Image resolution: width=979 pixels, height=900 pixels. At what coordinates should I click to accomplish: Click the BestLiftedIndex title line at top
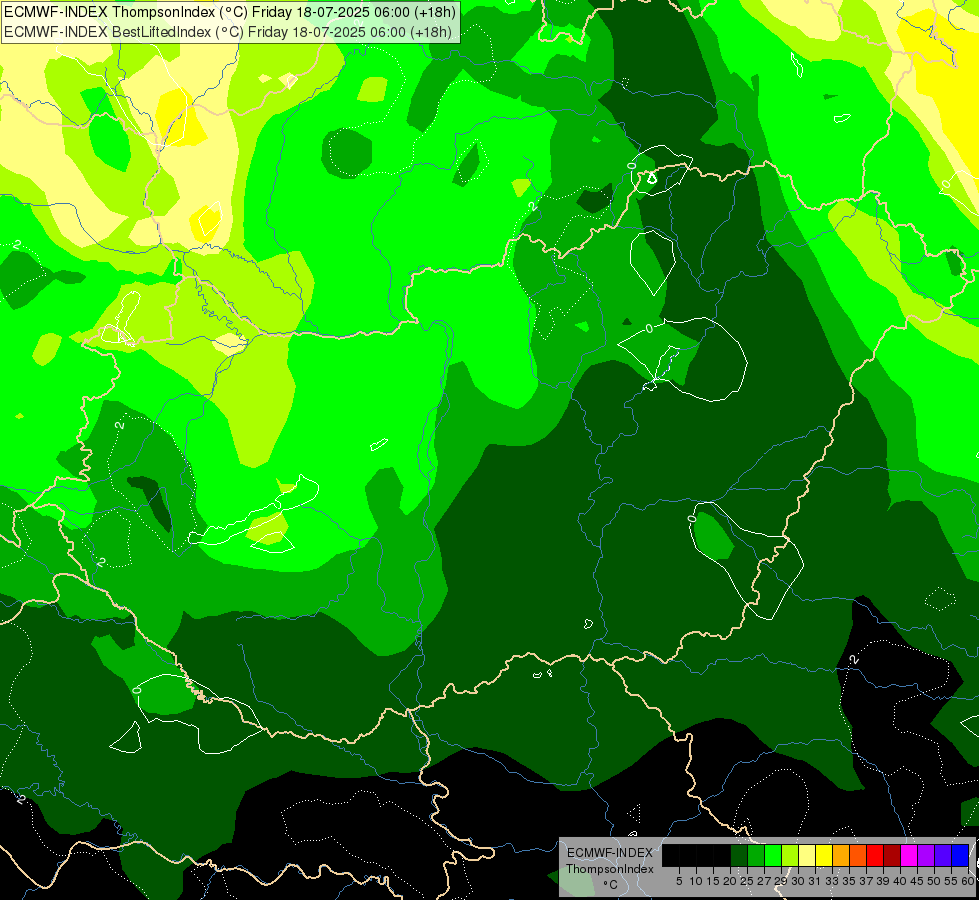click(228, 32)
